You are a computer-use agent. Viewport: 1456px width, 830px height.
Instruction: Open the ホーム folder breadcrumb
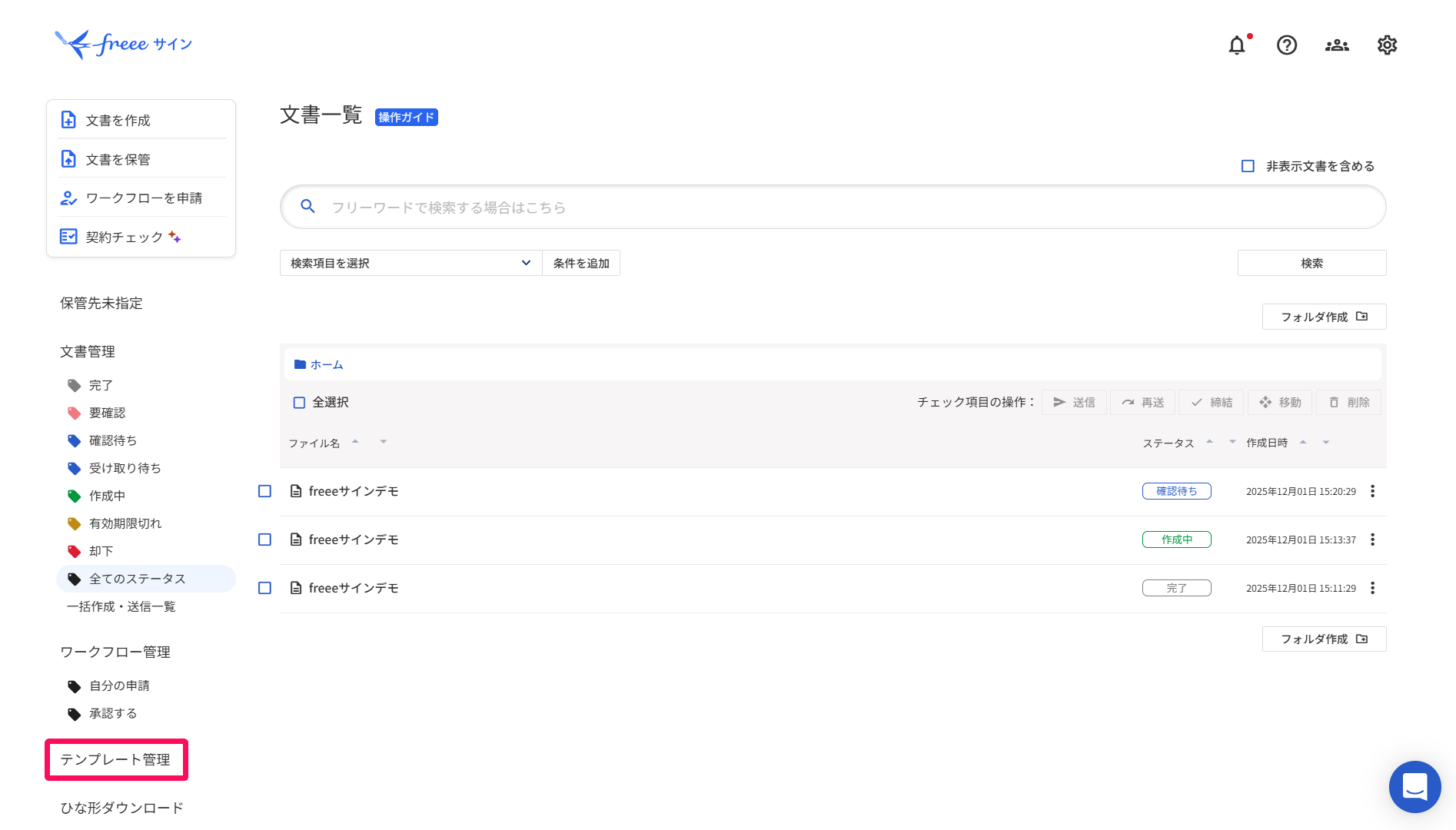click(x=319, y=364)
